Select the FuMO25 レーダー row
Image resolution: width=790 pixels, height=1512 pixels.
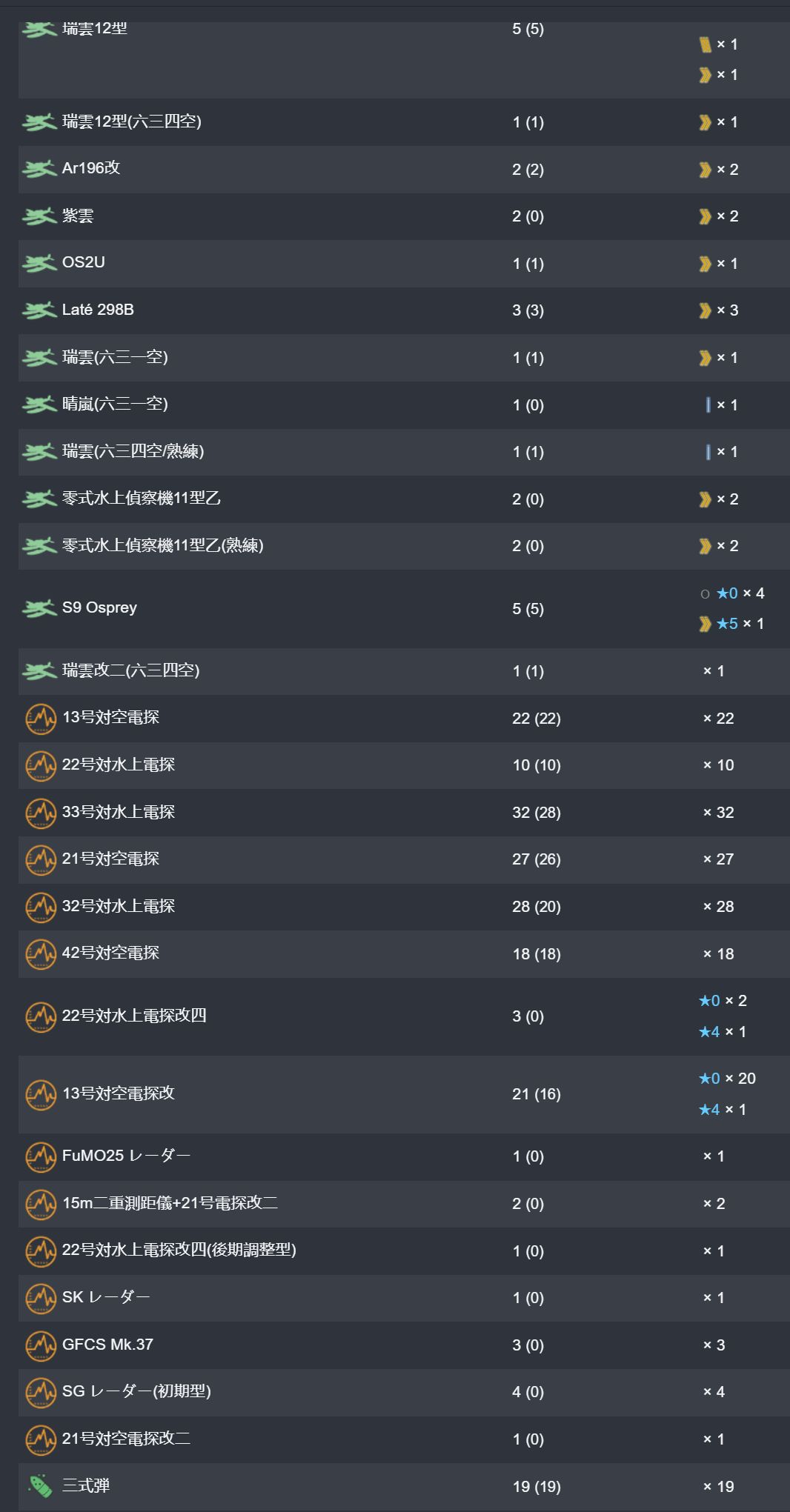(404, 1156)
